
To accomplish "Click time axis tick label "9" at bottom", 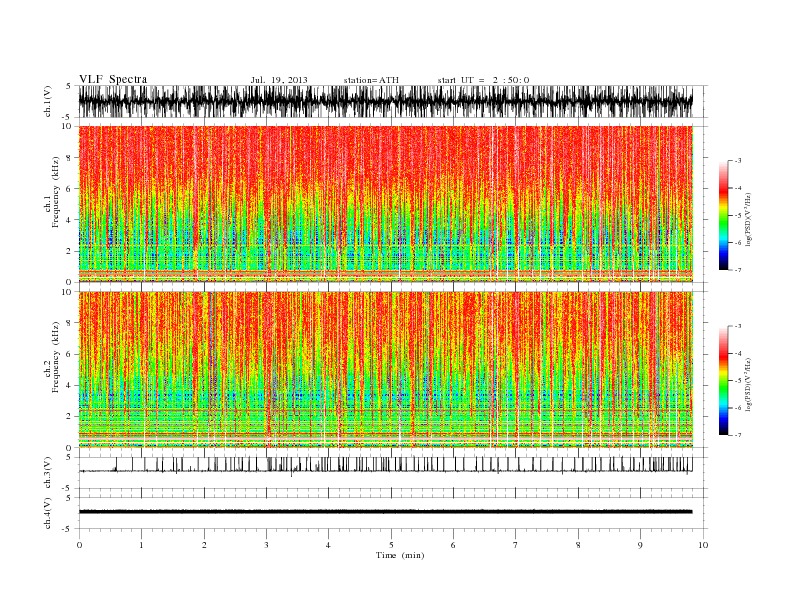I will (640, 545).
